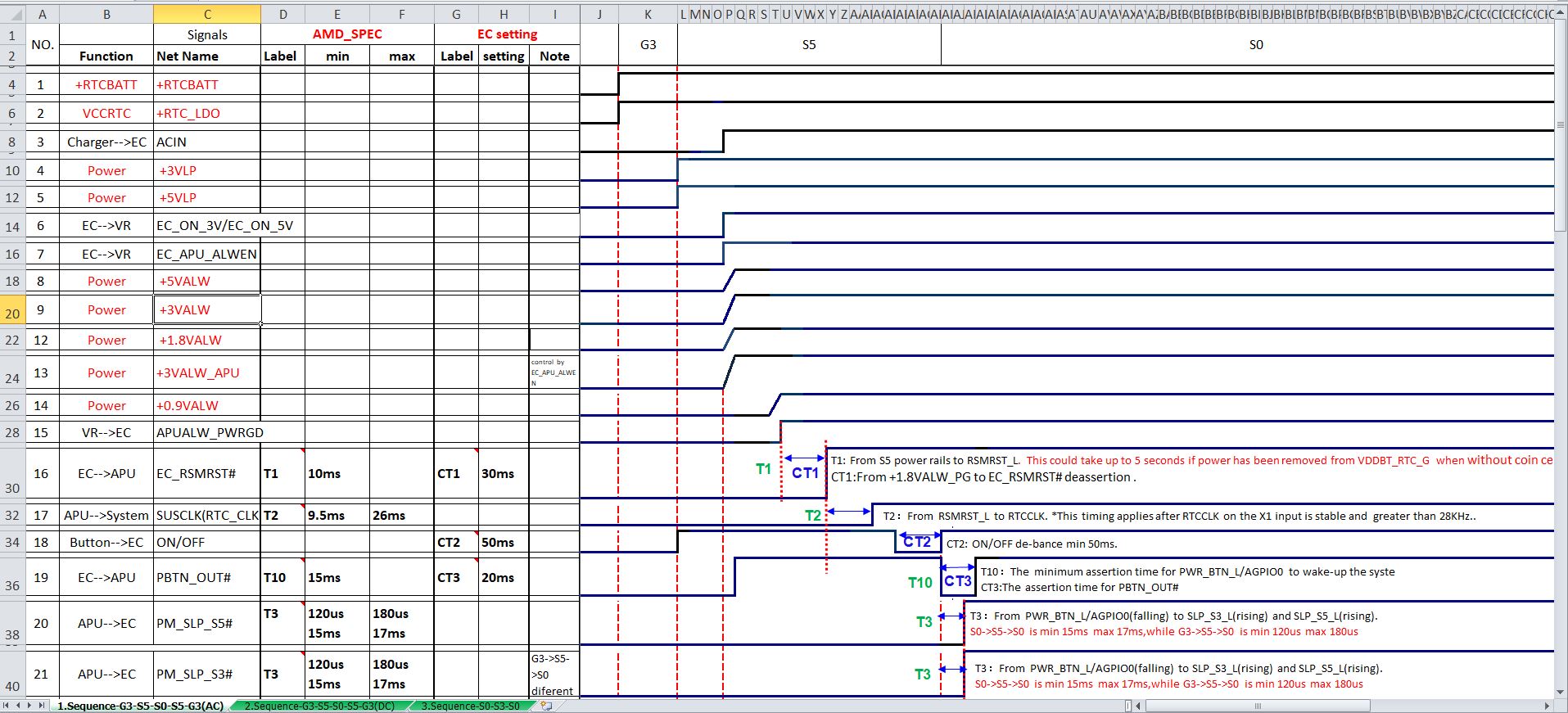Image resolution: width=1568 pixels, height=713 pixels.
Task: Click the ON/OFF net name cell
Action: point(207,542)
